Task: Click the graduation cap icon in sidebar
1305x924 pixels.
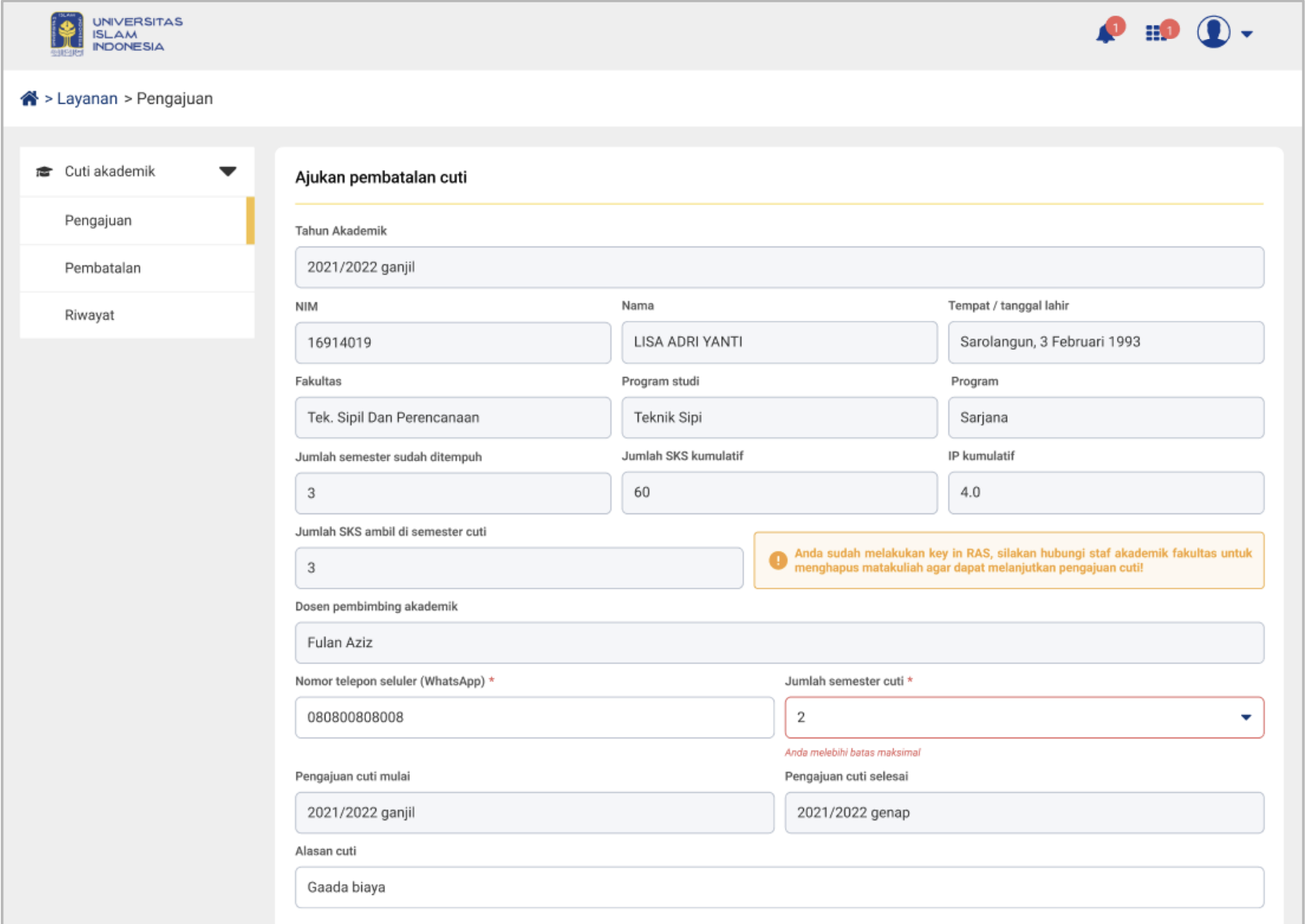Action: 44,172
